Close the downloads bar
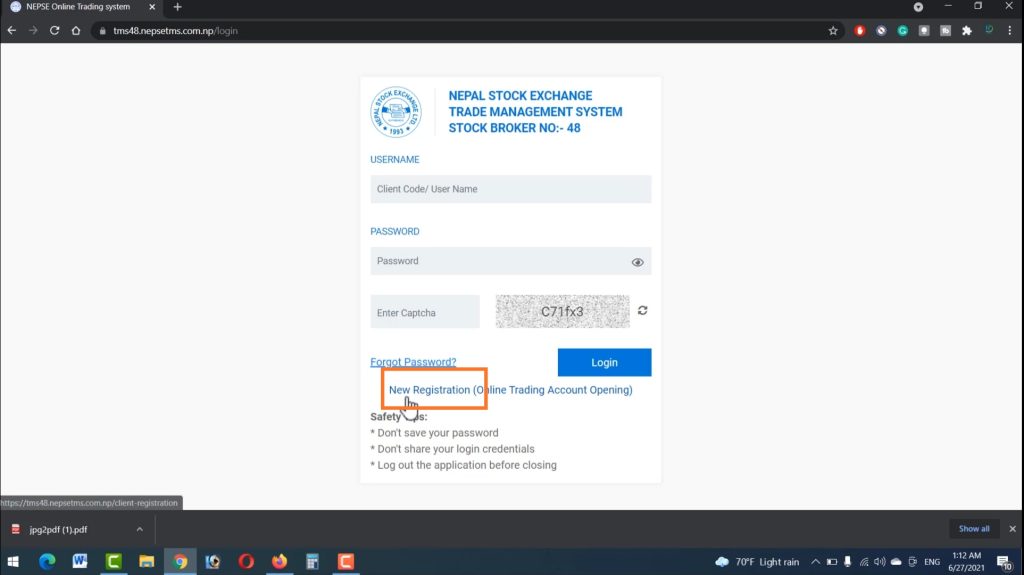The width and height of the screenshot is (1024, 575). pyautogui.click(x=1012, y=529)
